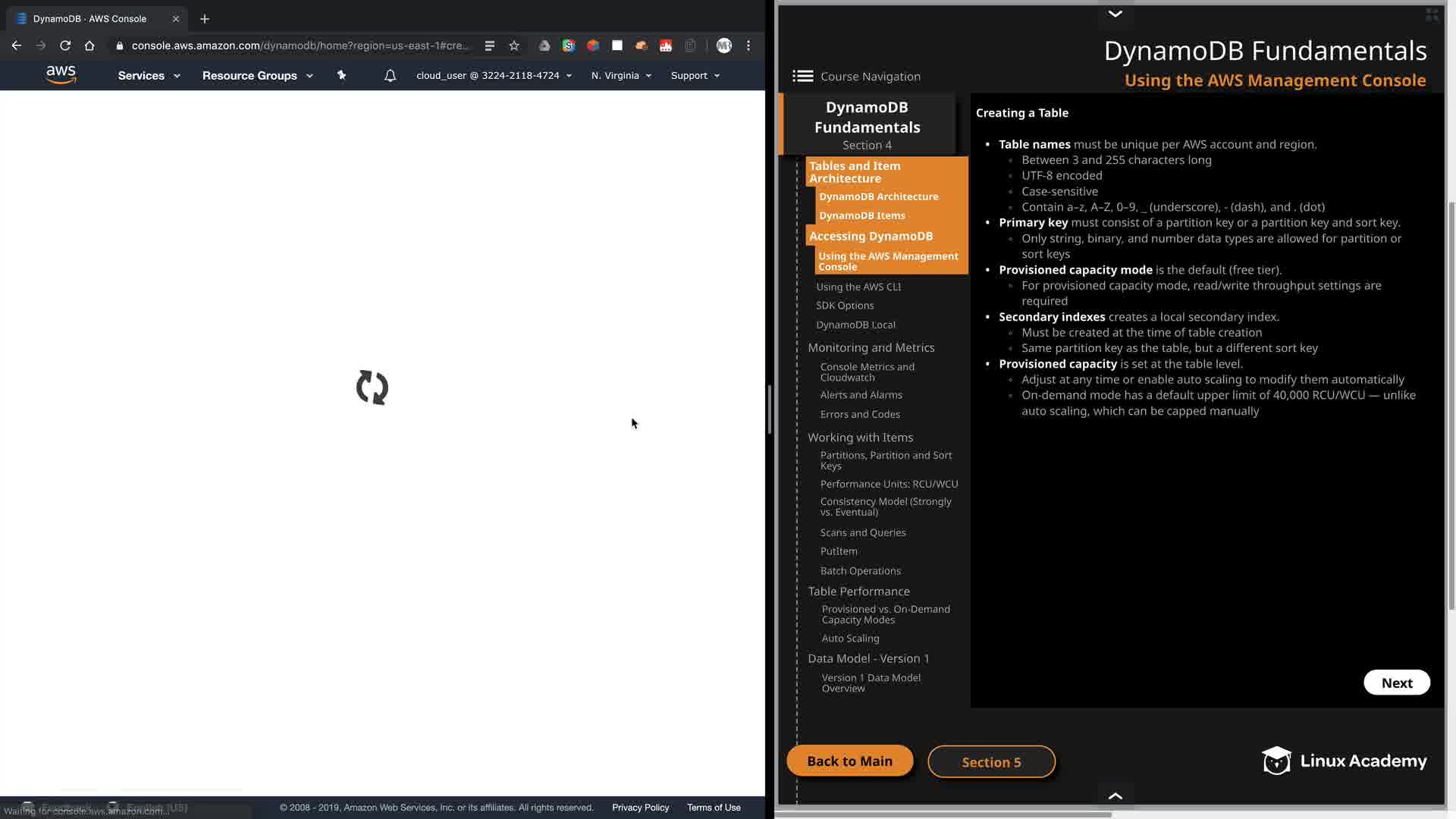Expand the Services dropdown
Image resolution: width=1456 pixels, height=819 pixels.
(x=149, y=75)
